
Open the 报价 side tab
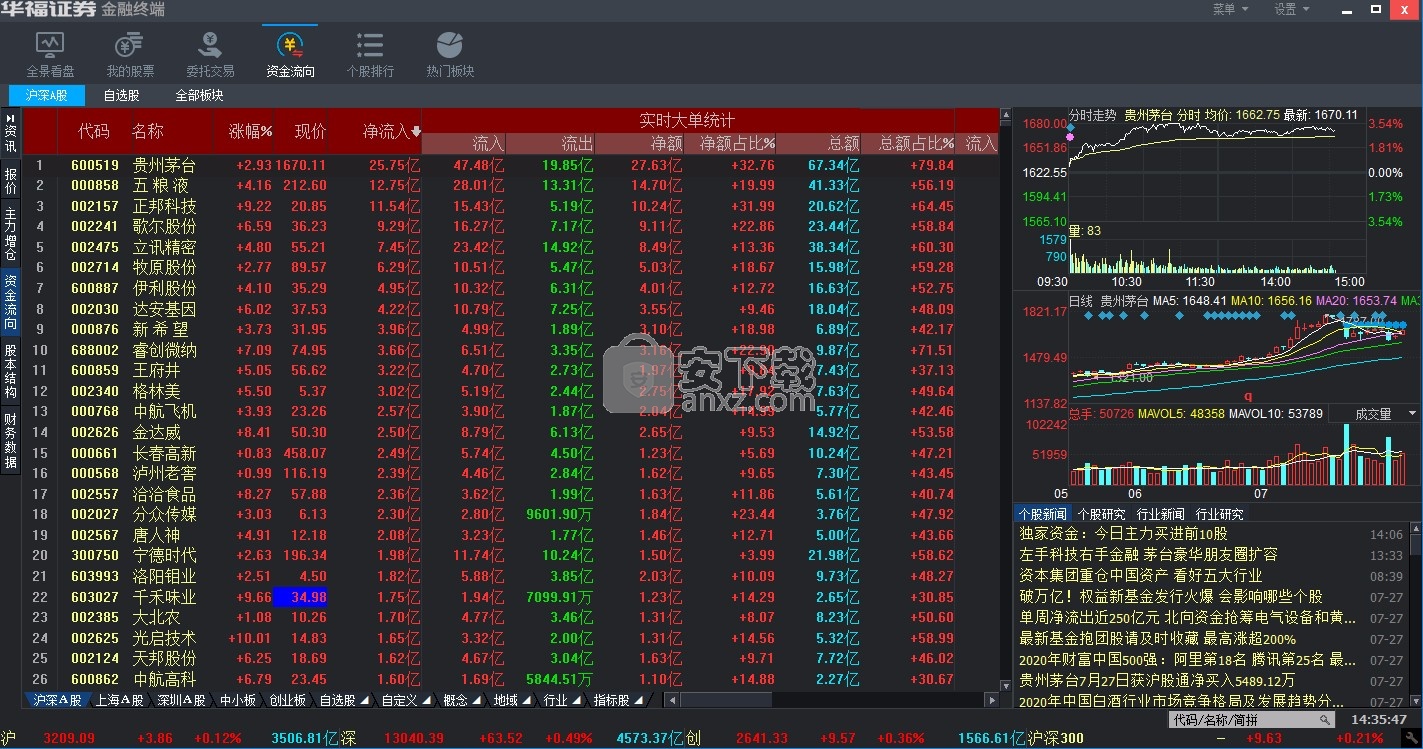[x=10, y=181]
